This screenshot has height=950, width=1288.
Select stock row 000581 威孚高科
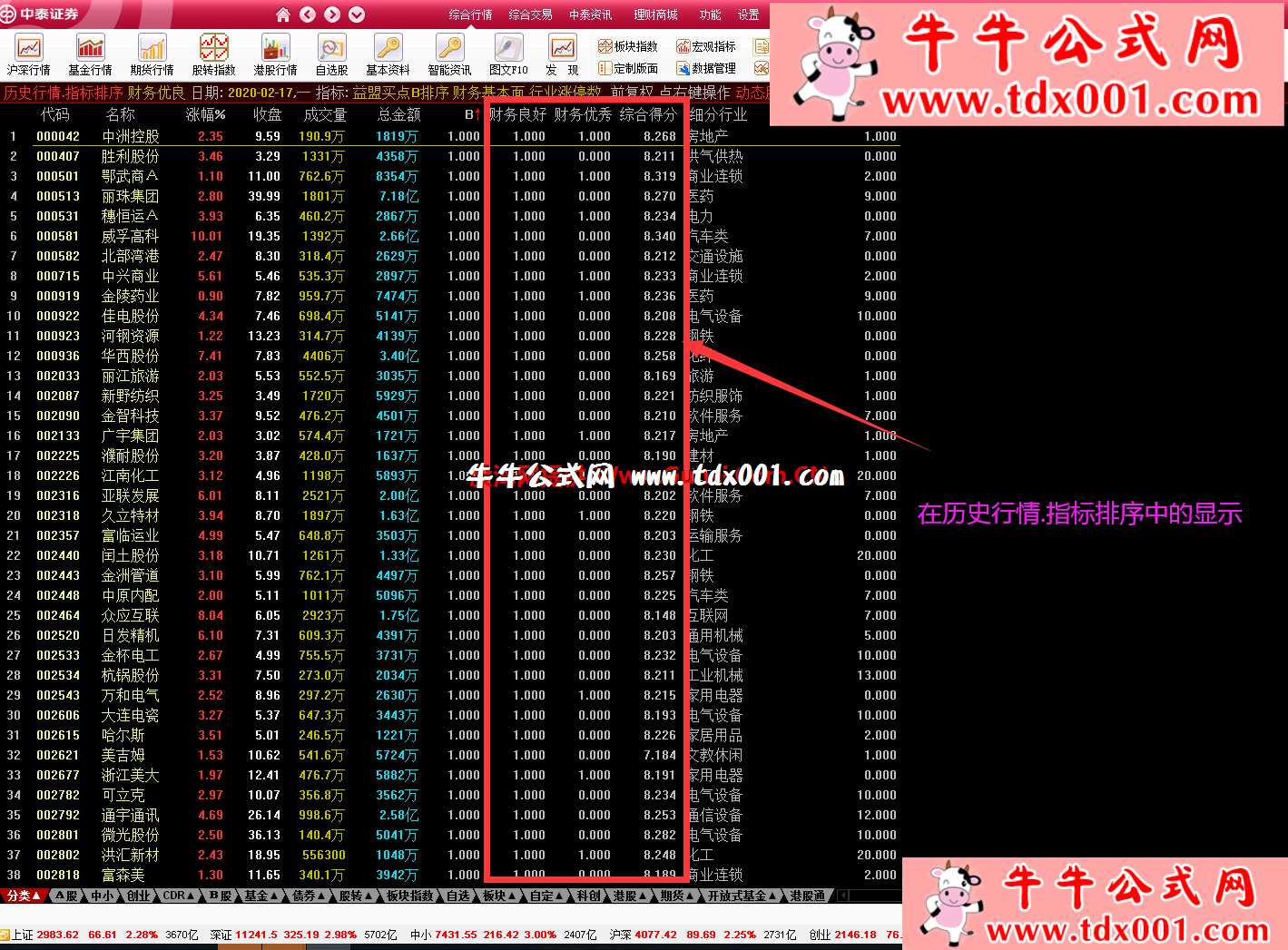pos(450,236)
